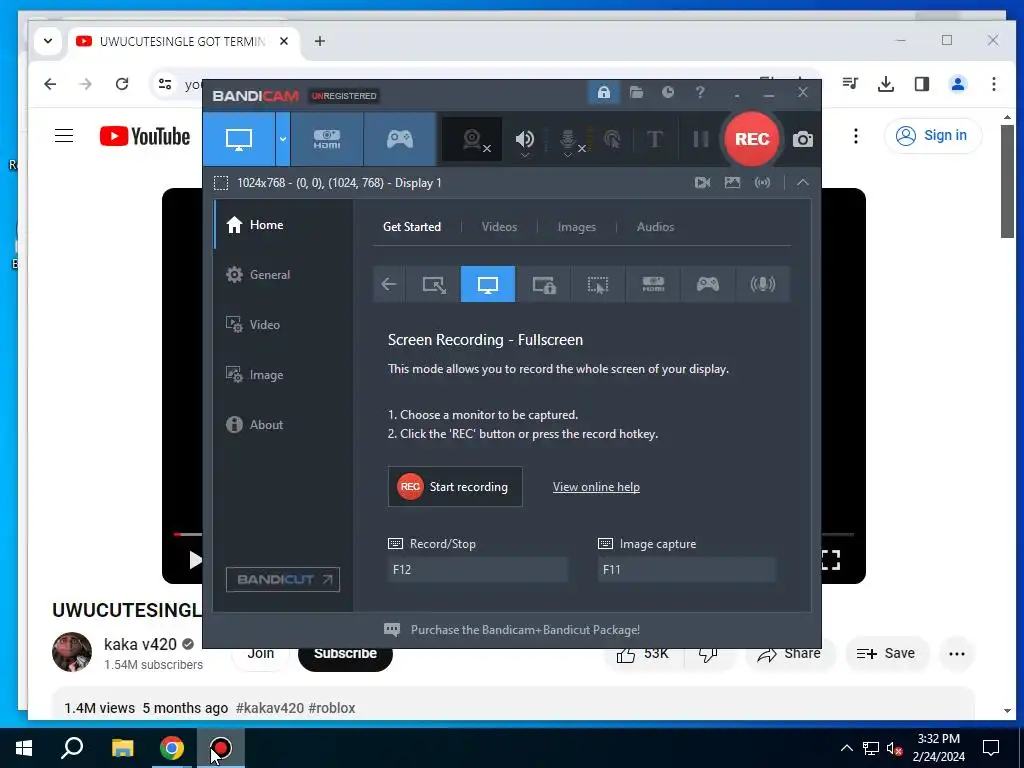Open YouTube hamburger menu in Chrome

[x=64, y=136]
